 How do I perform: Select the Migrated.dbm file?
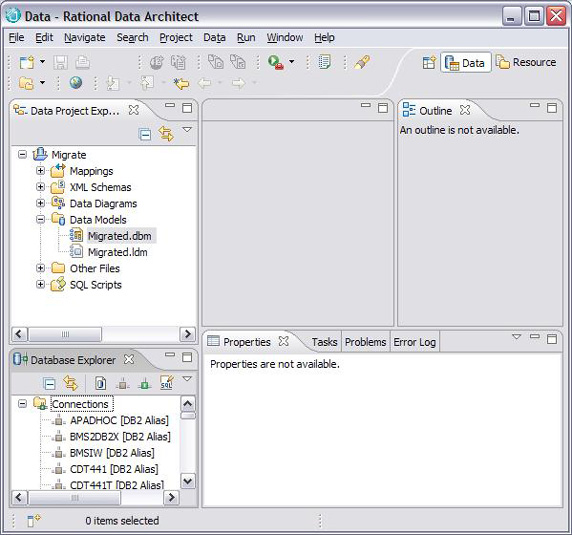click(119, 236)
